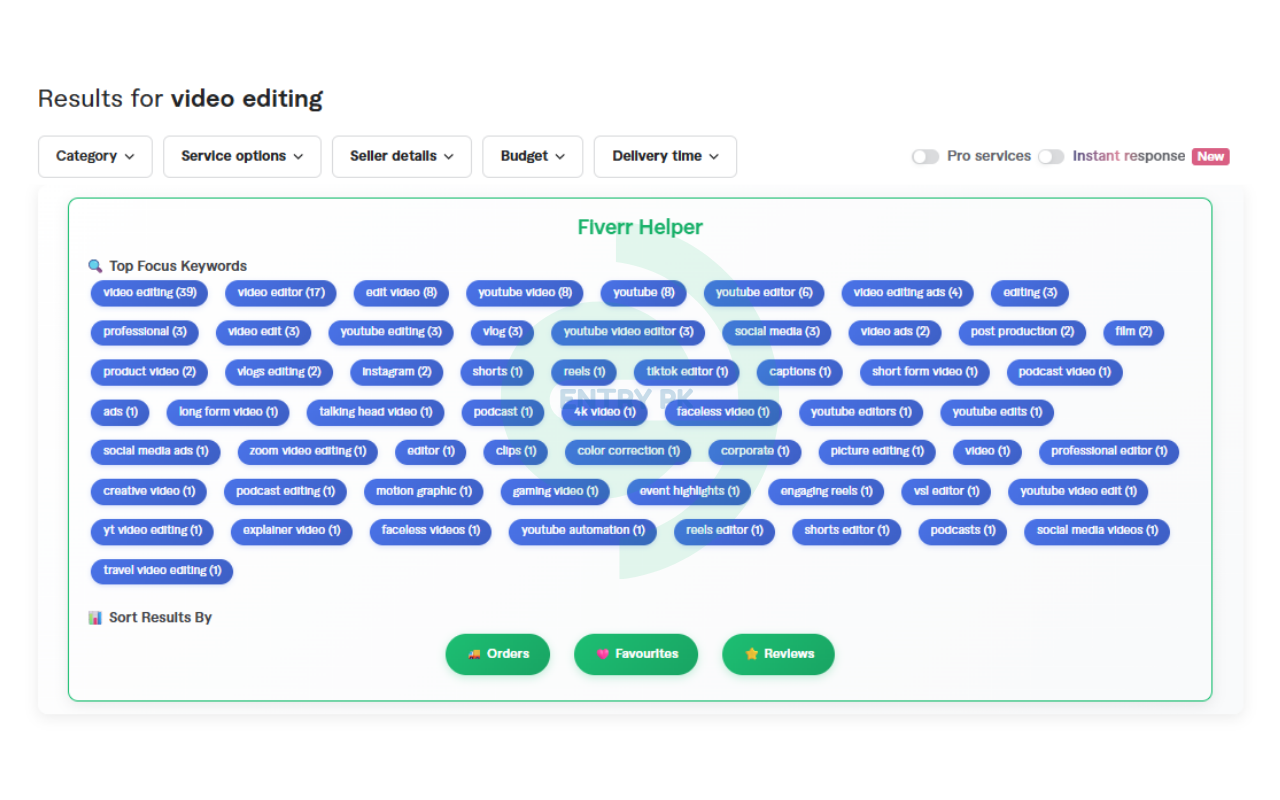Select the 'reels (1)' keyword tag
Image resolution: width=1280 pixels, height=800 pixels.
pos(584,372)
